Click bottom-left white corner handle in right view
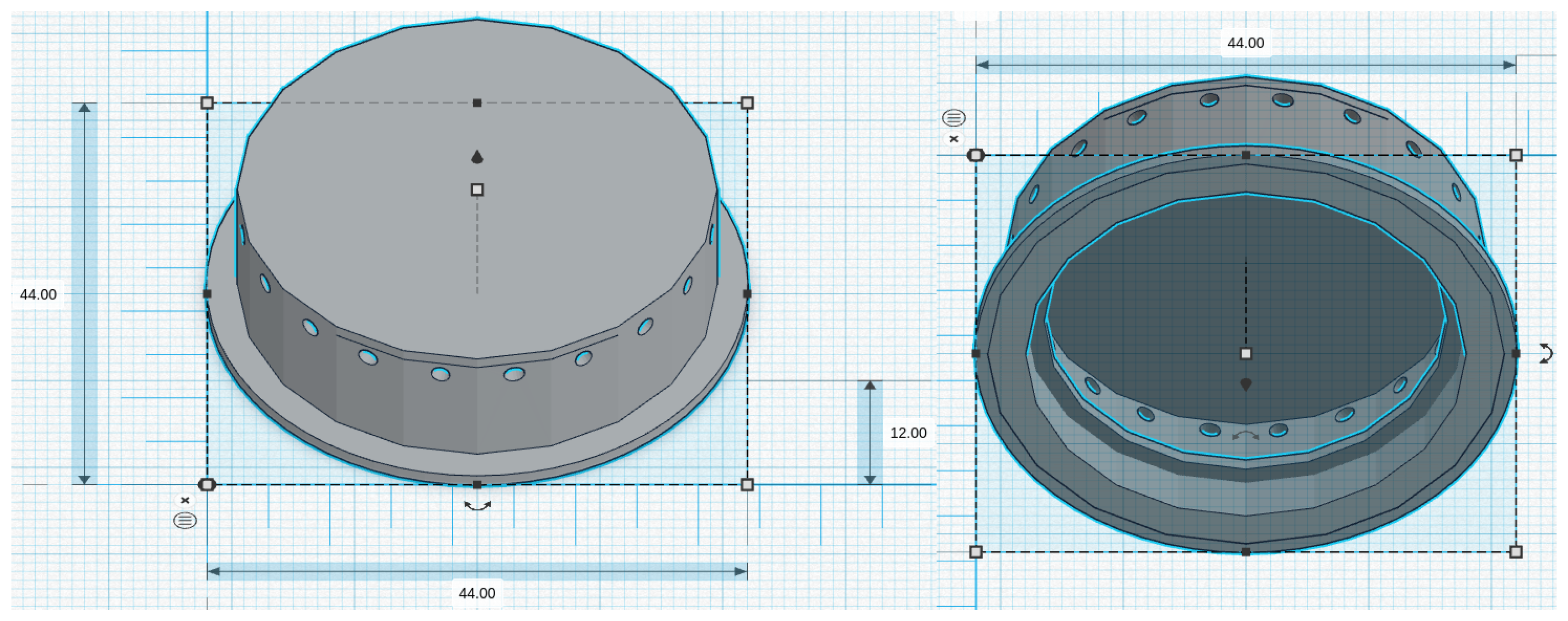 [x=976, y=551]
